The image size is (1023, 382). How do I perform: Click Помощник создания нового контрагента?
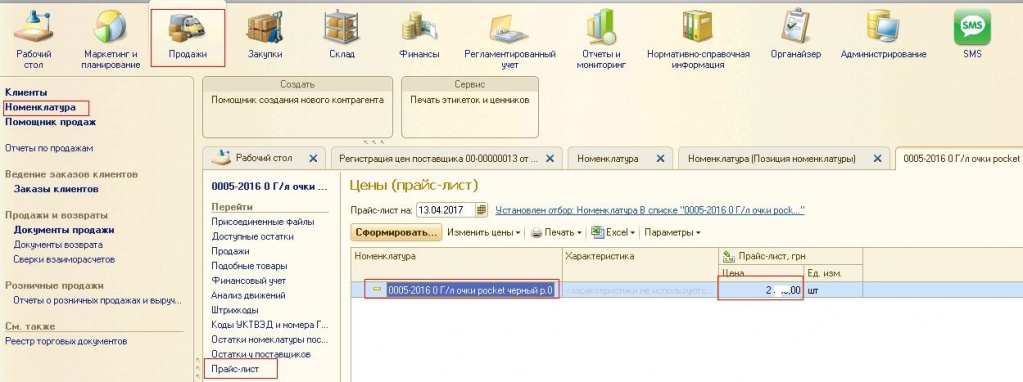(x=298, y=100)
